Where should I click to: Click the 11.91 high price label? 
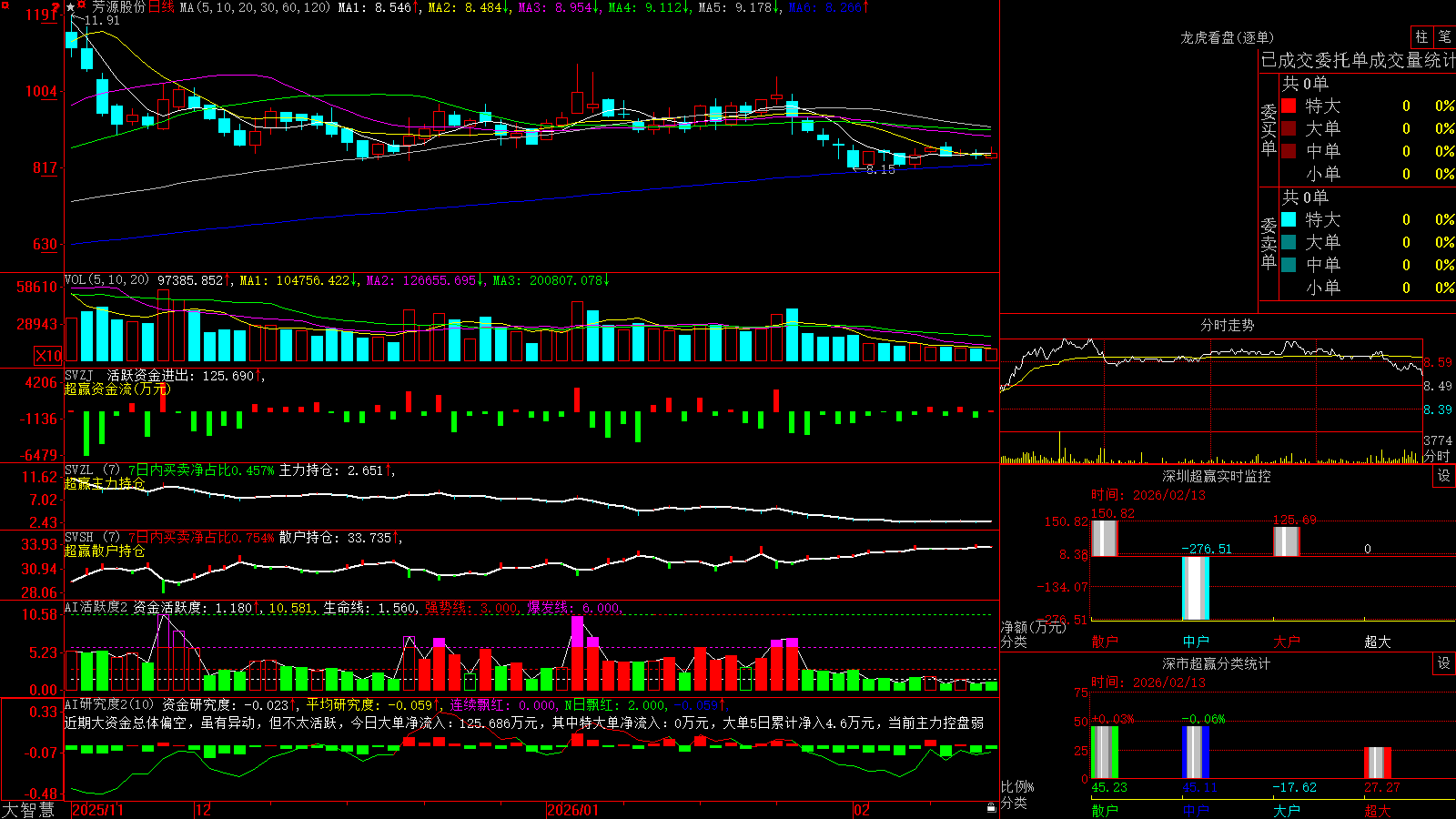click(x=102, y=20)
